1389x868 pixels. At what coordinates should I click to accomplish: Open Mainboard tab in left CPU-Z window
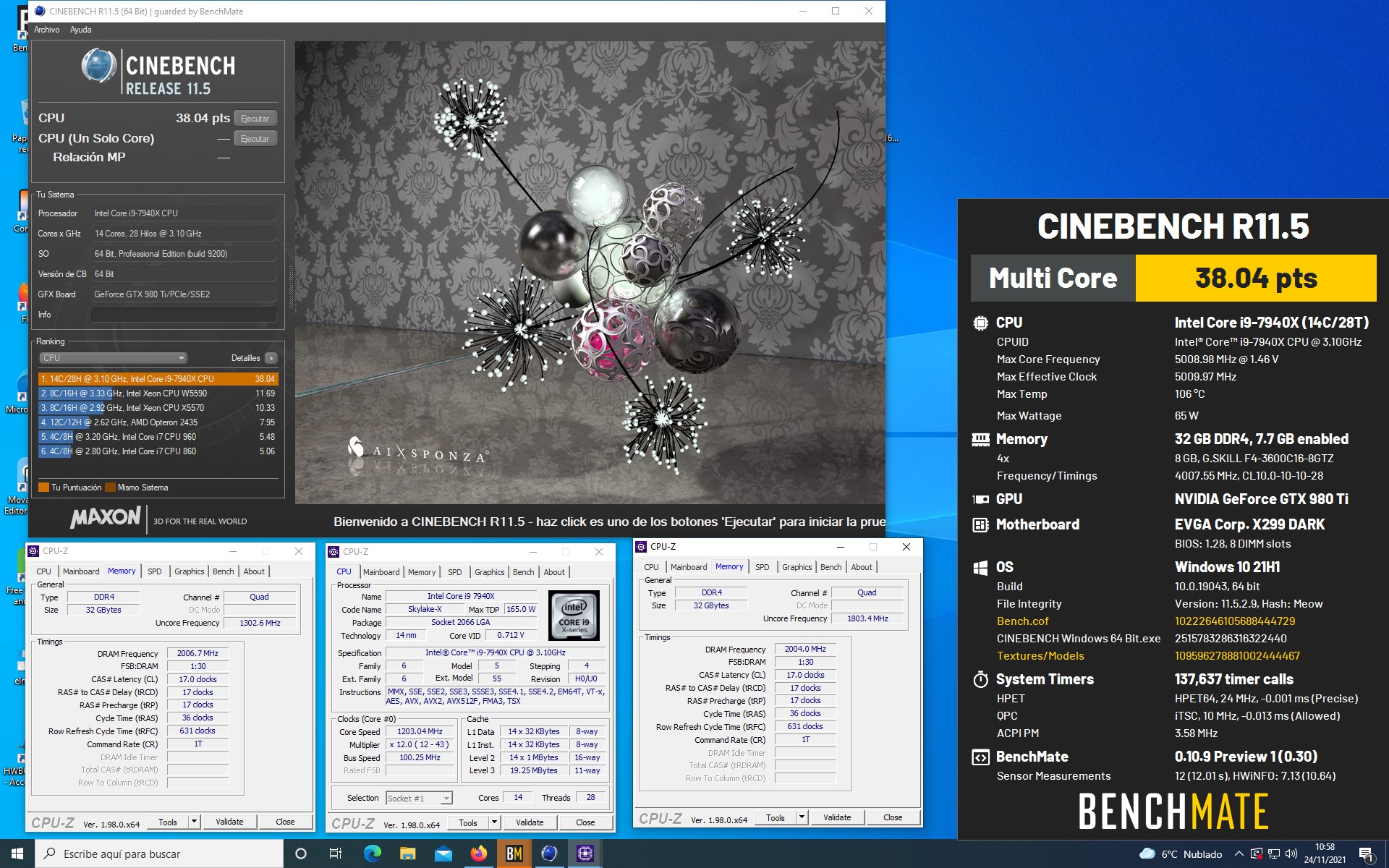tap(81, 571)
